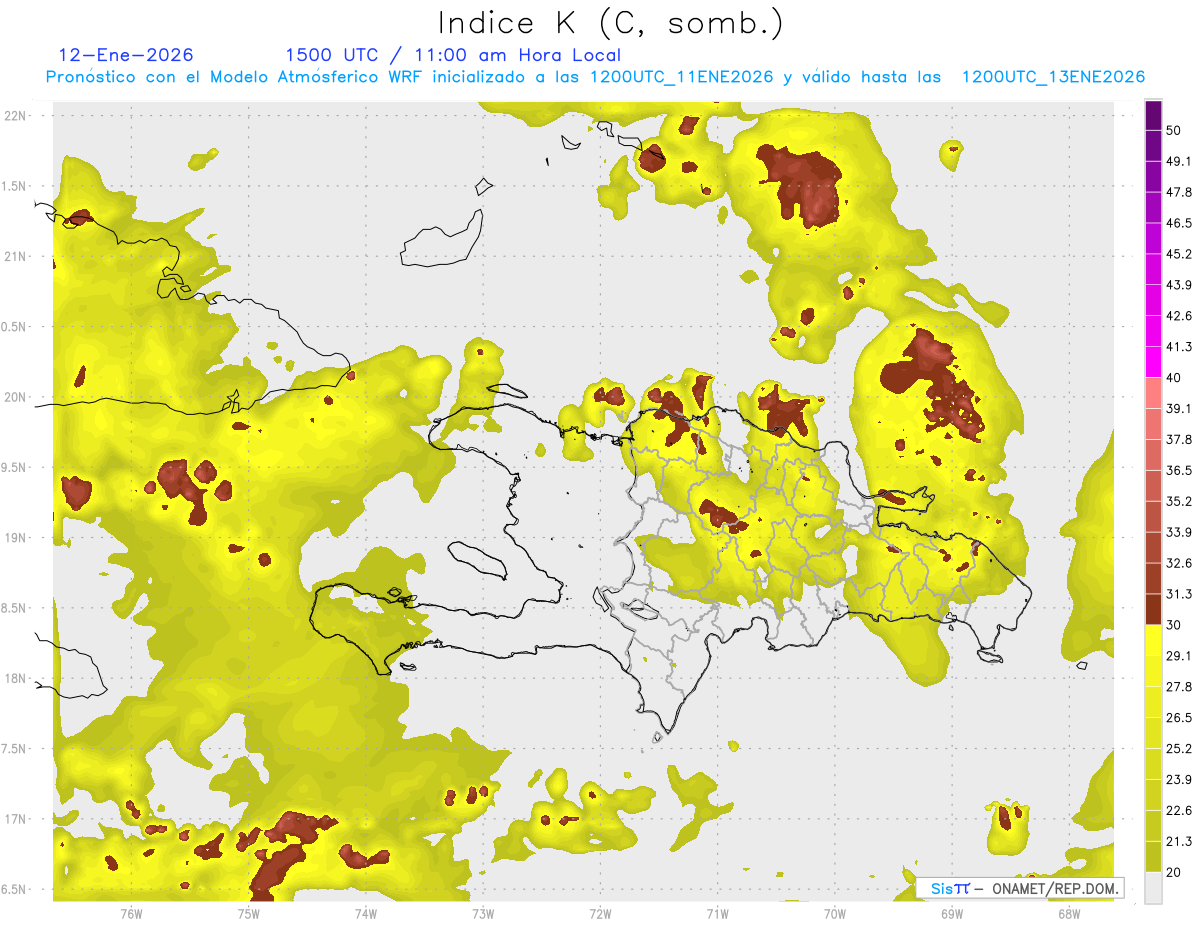
Task: Click the colorbar value '49.1'
Action: pos(1178,161)
